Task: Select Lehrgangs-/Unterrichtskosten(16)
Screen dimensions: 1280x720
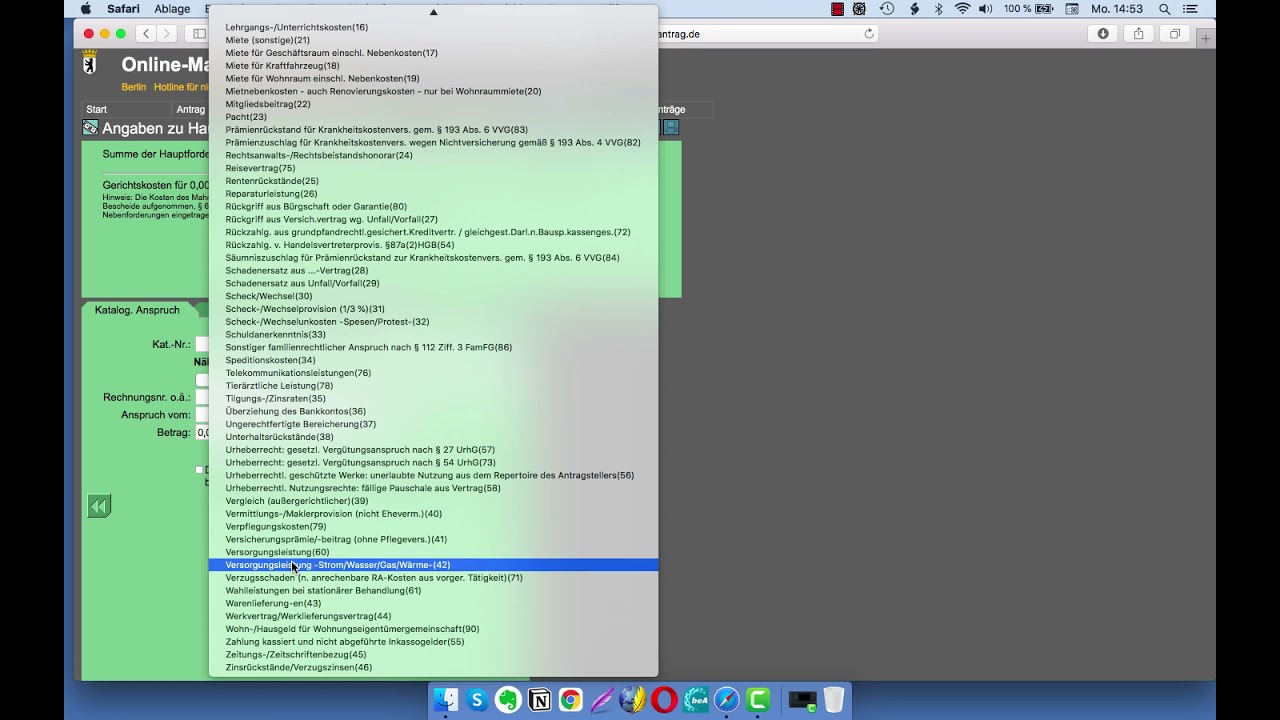Action: 433,27
